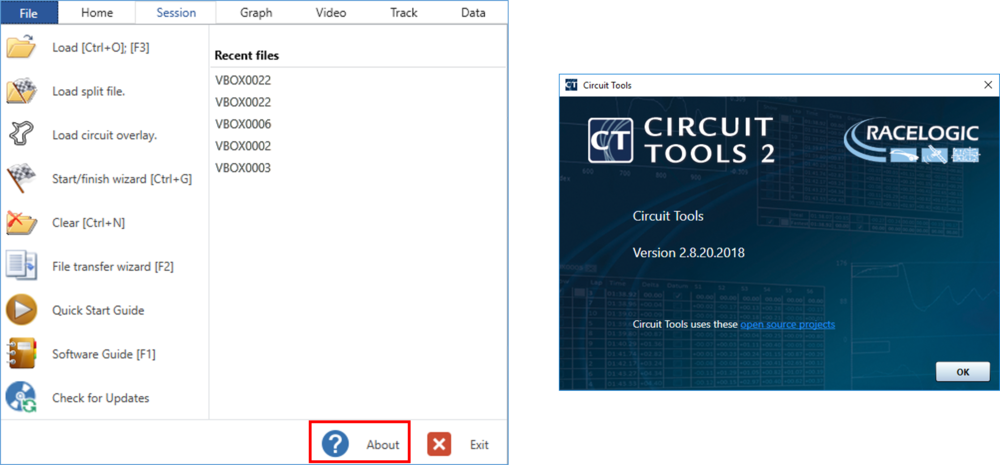Switch to the Track tab
The image size is (1000, 465).
(x=404, y=13)
